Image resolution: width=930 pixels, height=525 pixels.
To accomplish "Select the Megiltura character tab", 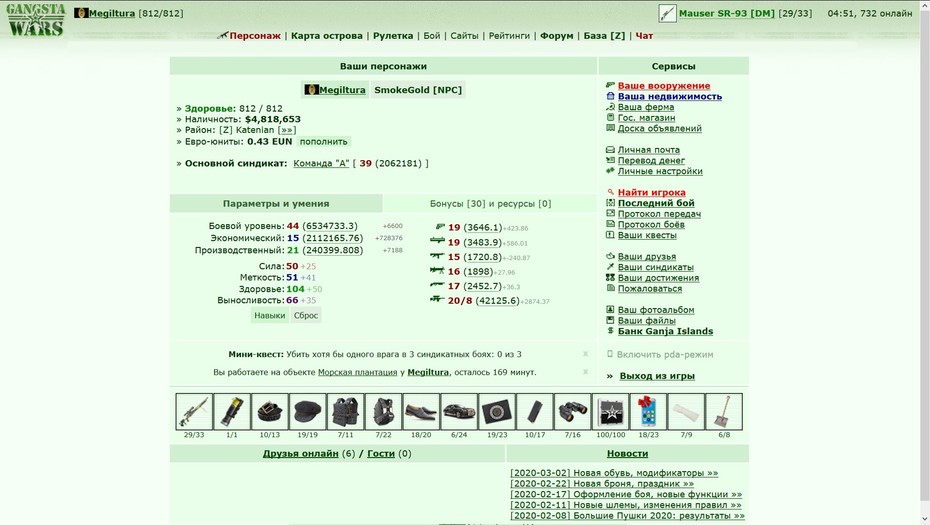I will [336, 90].
